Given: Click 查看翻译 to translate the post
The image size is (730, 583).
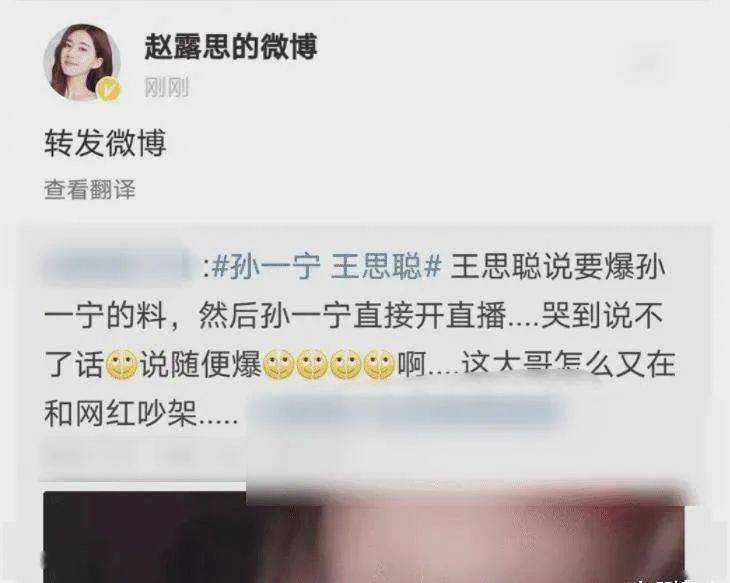Looking at the screenshot, I should point(90,190).
